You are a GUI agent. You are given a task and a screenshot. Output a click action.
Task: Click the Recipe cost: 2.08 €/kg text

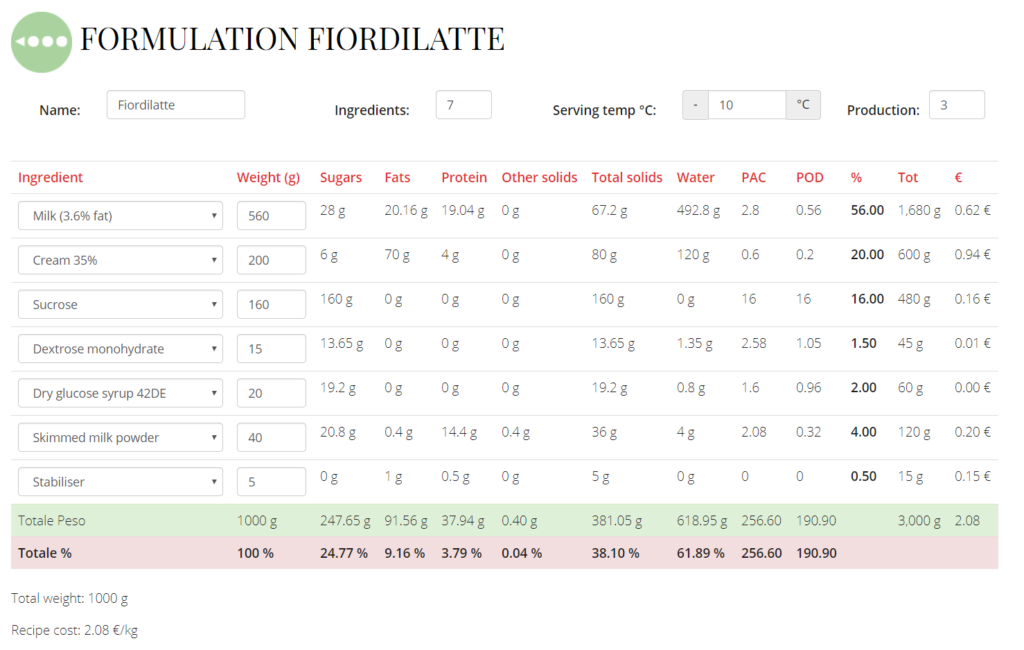74,630
